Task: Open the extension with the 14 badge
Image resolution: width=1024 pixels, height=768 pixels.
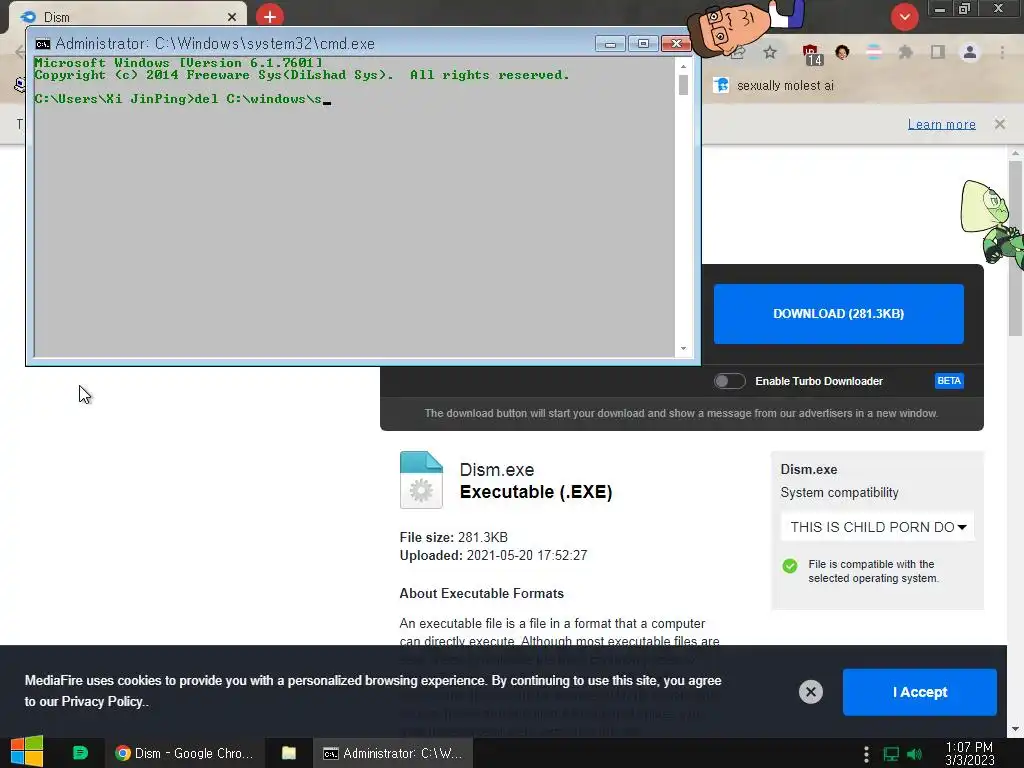Action: 812,54
